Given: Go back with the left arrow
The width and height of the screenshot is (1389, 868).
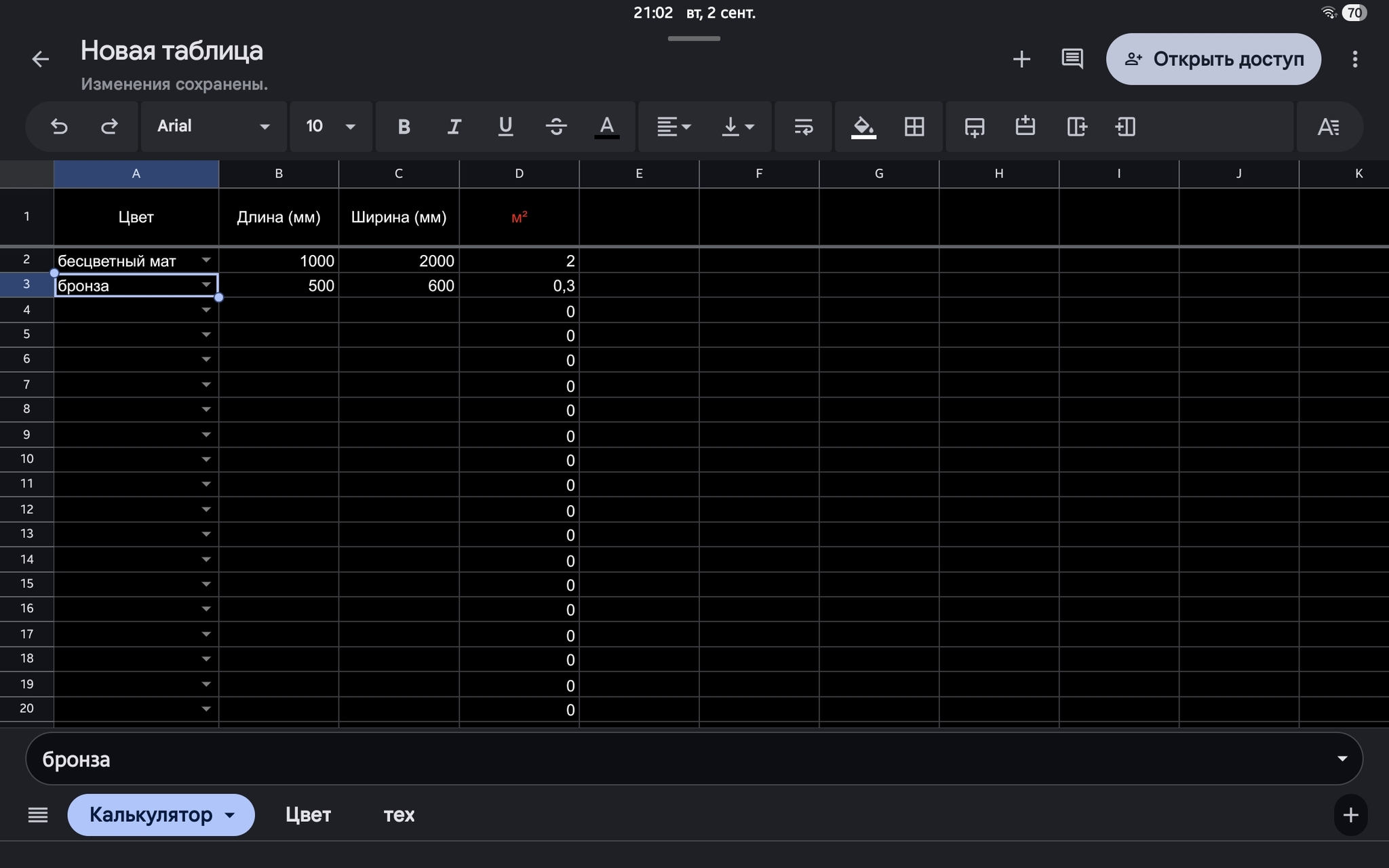Looking at the screenshot, I should click(x=41, y=59).
